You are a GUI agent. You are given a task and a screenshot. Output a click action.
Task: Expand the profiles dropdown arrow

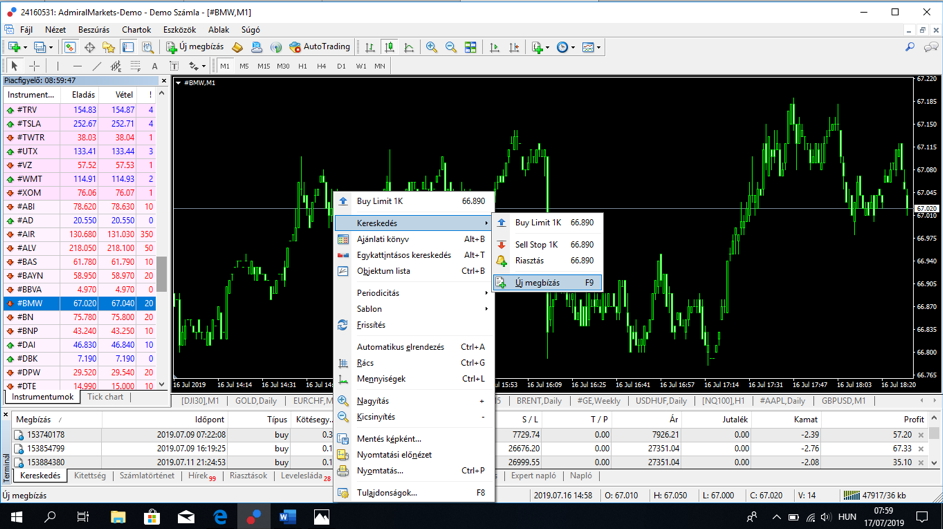point(51,47)
